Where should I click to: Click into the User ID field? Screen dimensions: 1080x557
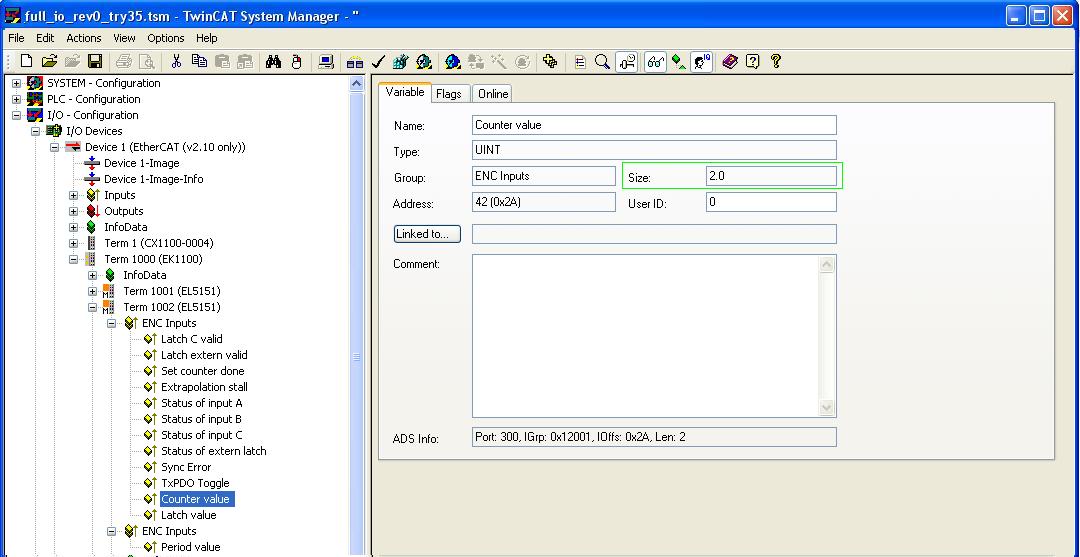771,202
